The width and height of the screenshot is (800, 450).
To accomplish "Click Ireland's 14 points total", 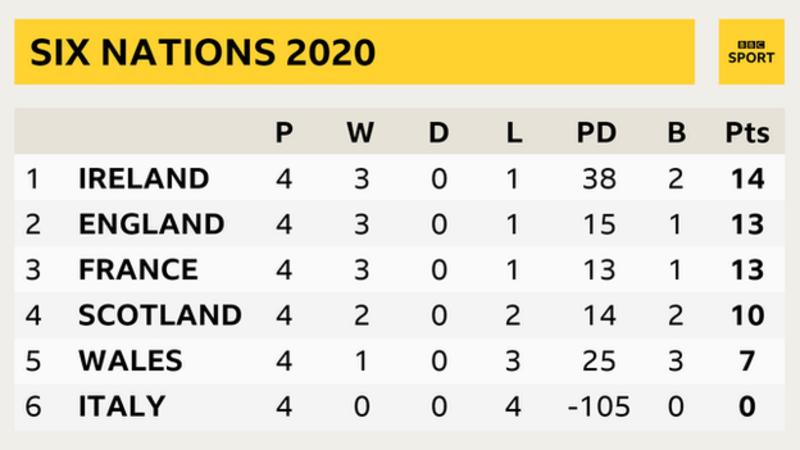I will (x=747, y=179).
